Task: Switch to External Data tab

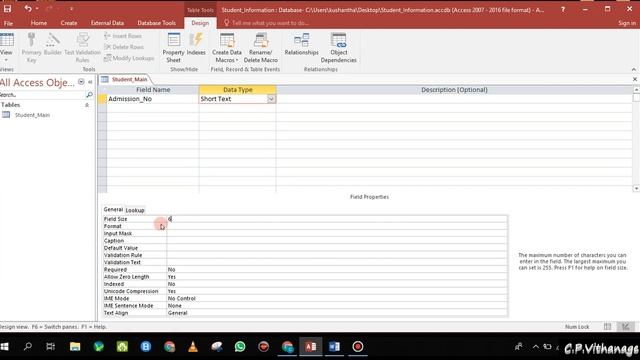Action: click(107, 23)
